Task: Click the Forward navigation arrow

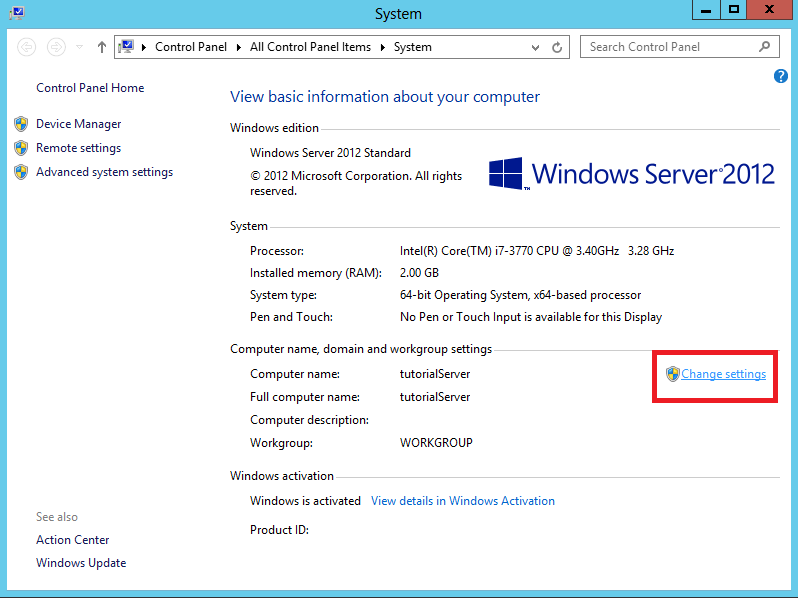Action: pyautogui.click(x=57, y=47)
